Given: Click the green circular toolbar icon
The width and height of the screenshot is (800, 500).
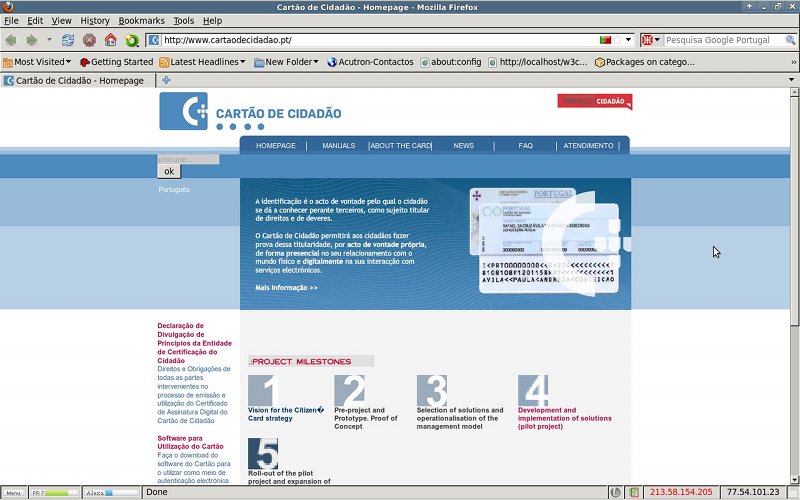Looking at the screenshot, I should pos(132,40).
